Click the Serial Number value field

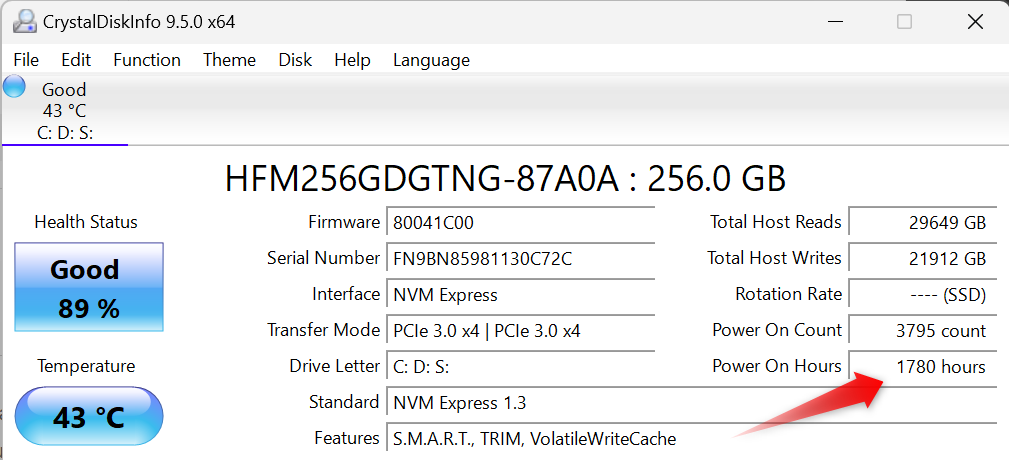[521, 259]
